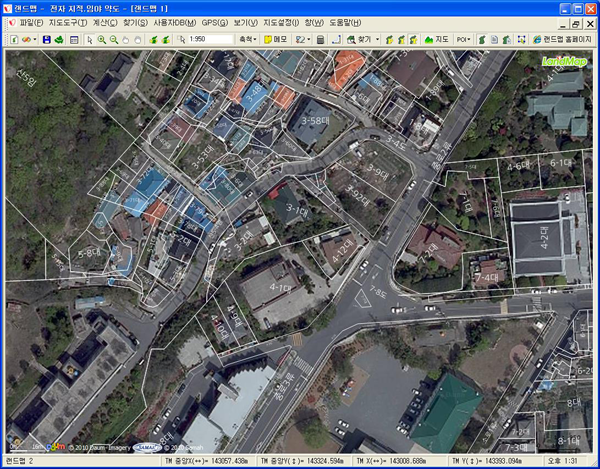Open the 창(W) menu
600x469 pixels.
(x=314, y=23)
